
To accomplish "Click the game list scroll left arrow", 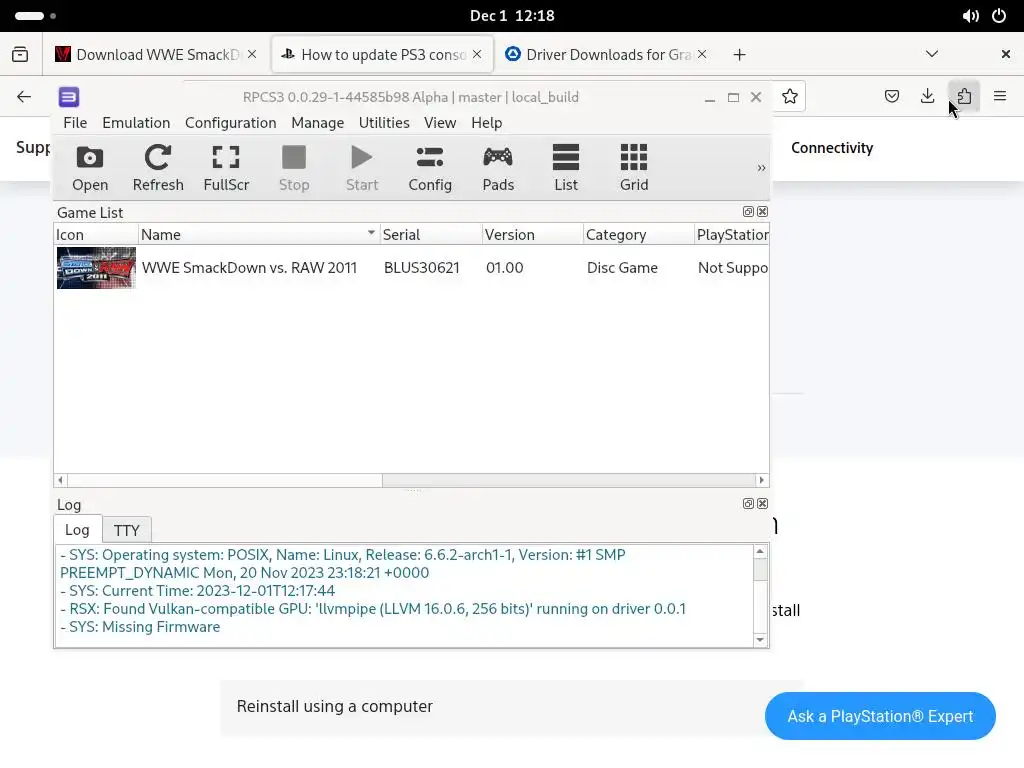I will coord(60,480).
